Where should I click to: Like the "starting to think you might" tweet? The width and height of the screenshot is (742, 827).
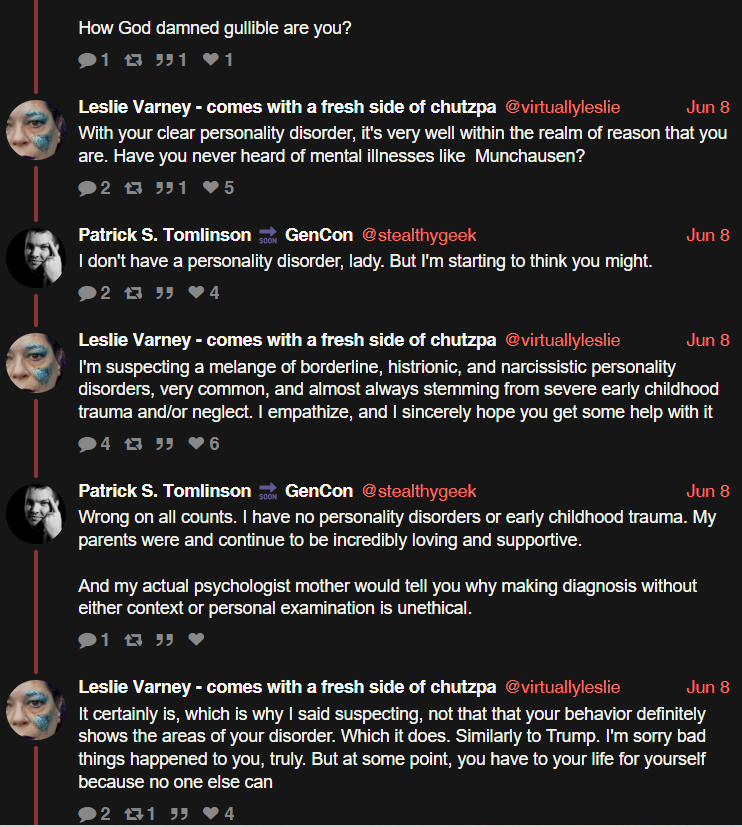pyautogui.click(x=204, y=292)
